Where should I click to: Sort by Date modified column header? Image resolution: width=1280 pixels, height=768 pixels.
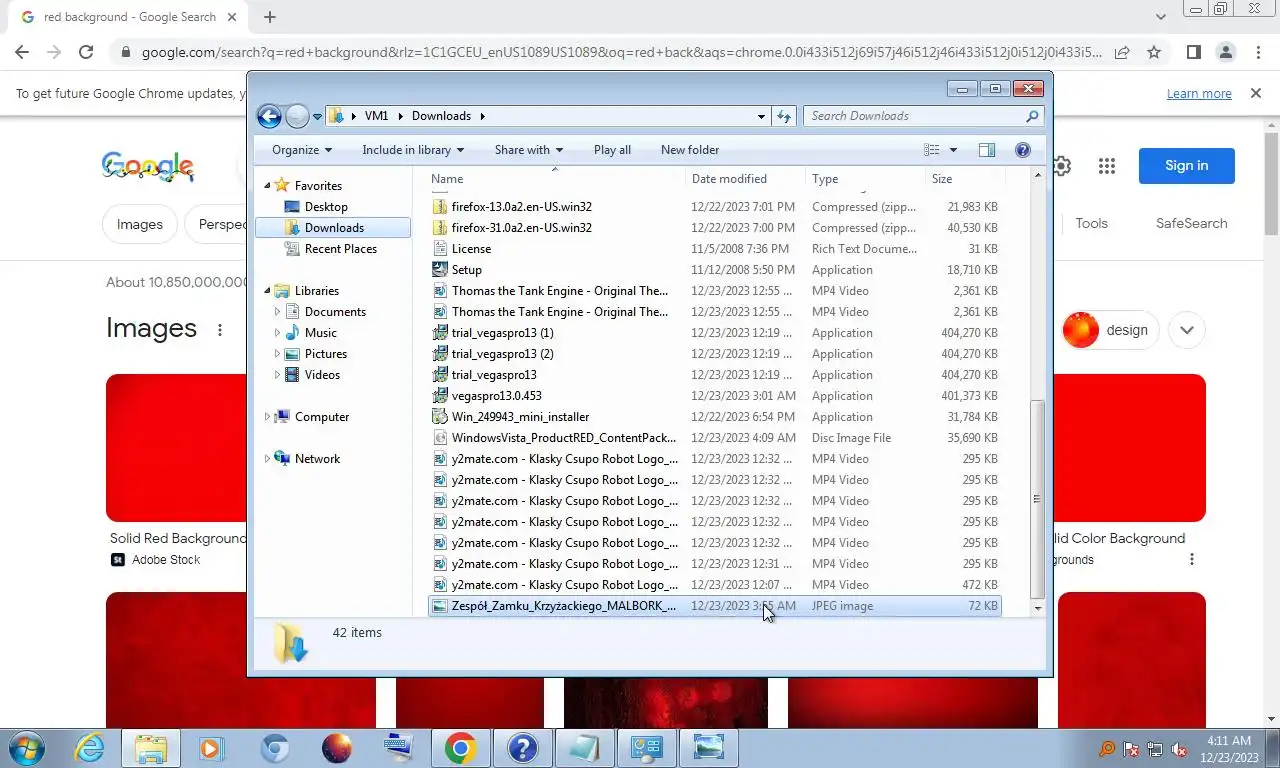[746, 179]
